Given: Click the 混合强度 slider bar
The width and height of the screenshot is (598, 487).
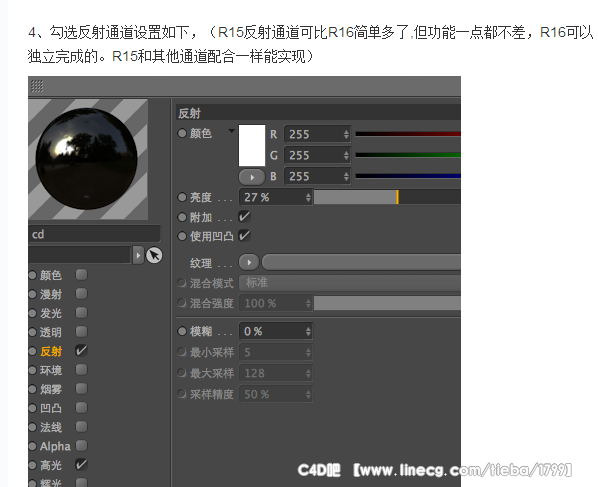Looking at the screenshot, I should point(387,303).
